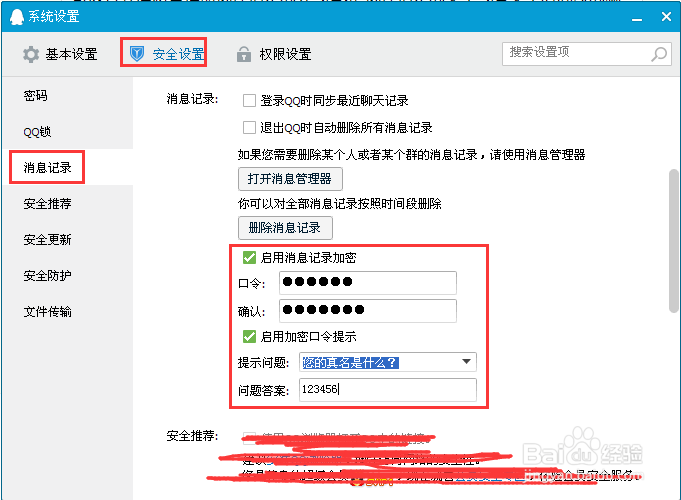Click the 问题答案 field containing 123456
The width and height of the screenshot is (681, 500).
(387, 390)
